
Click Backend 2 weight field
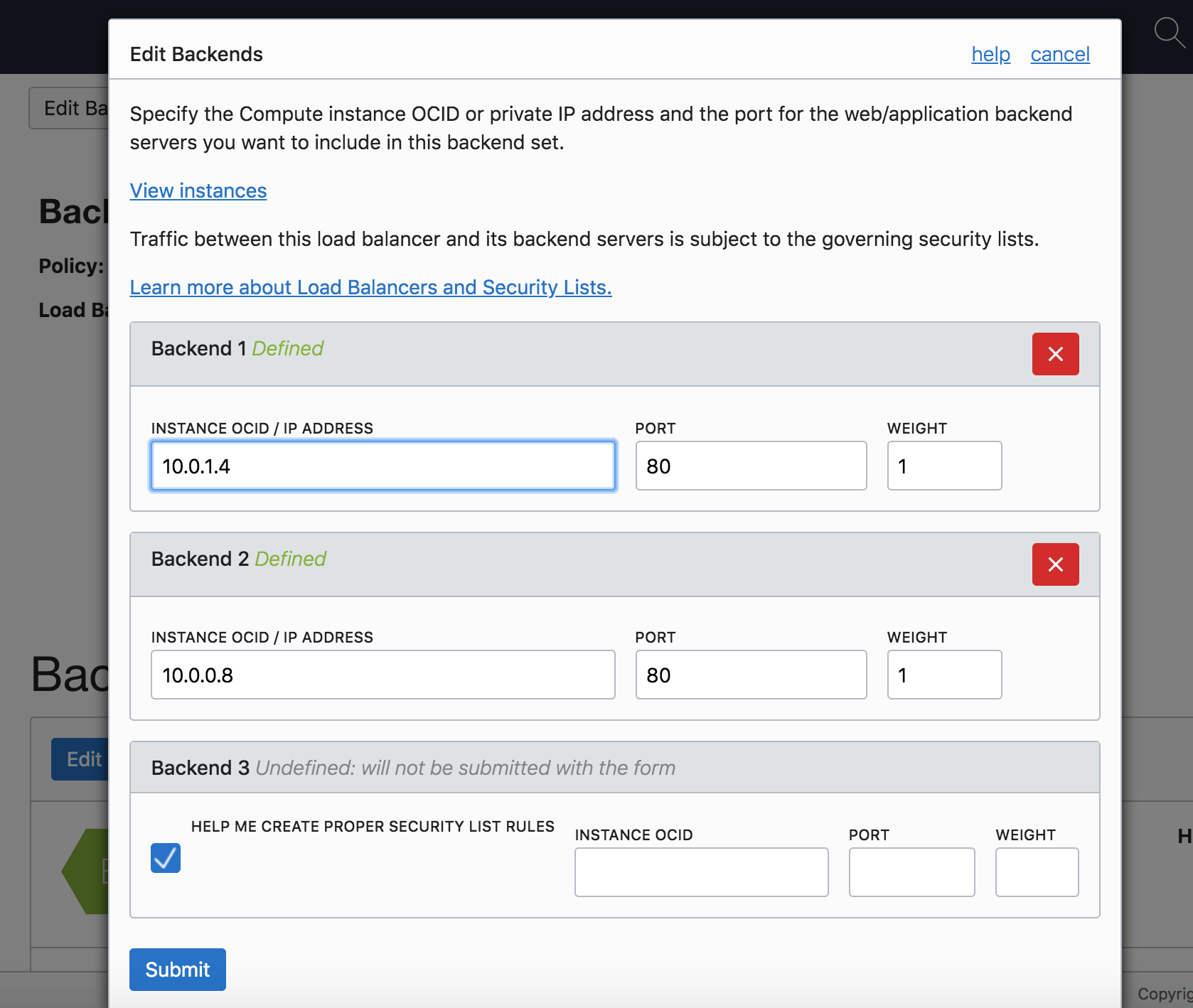(x=944, y=675)
